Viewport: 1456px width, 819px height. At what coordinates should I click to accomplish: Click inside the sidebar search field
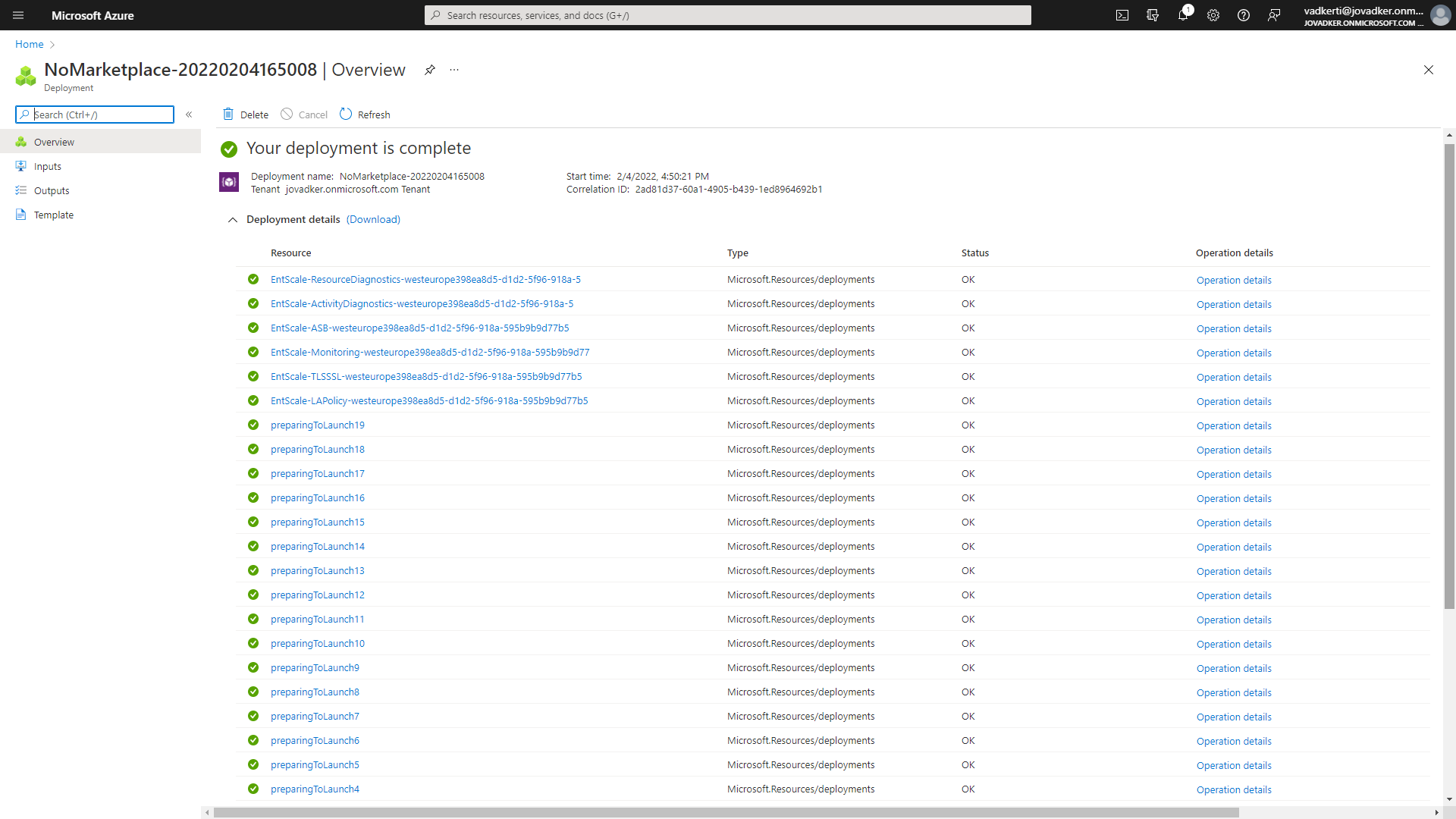click(x=95, y=115)
